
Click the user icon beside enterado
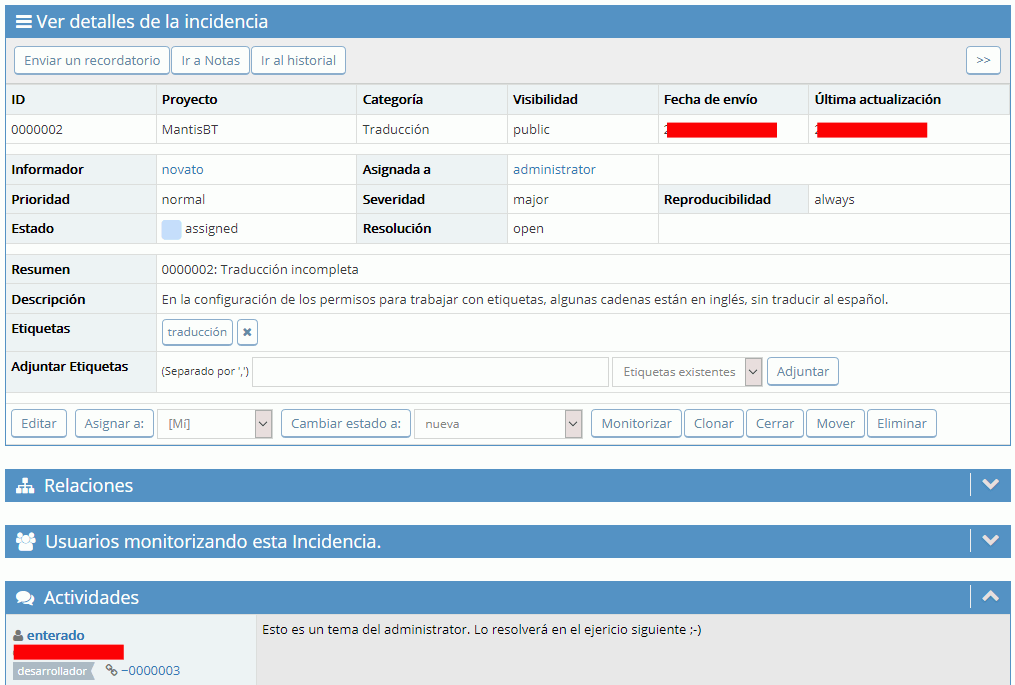[18, 636]
